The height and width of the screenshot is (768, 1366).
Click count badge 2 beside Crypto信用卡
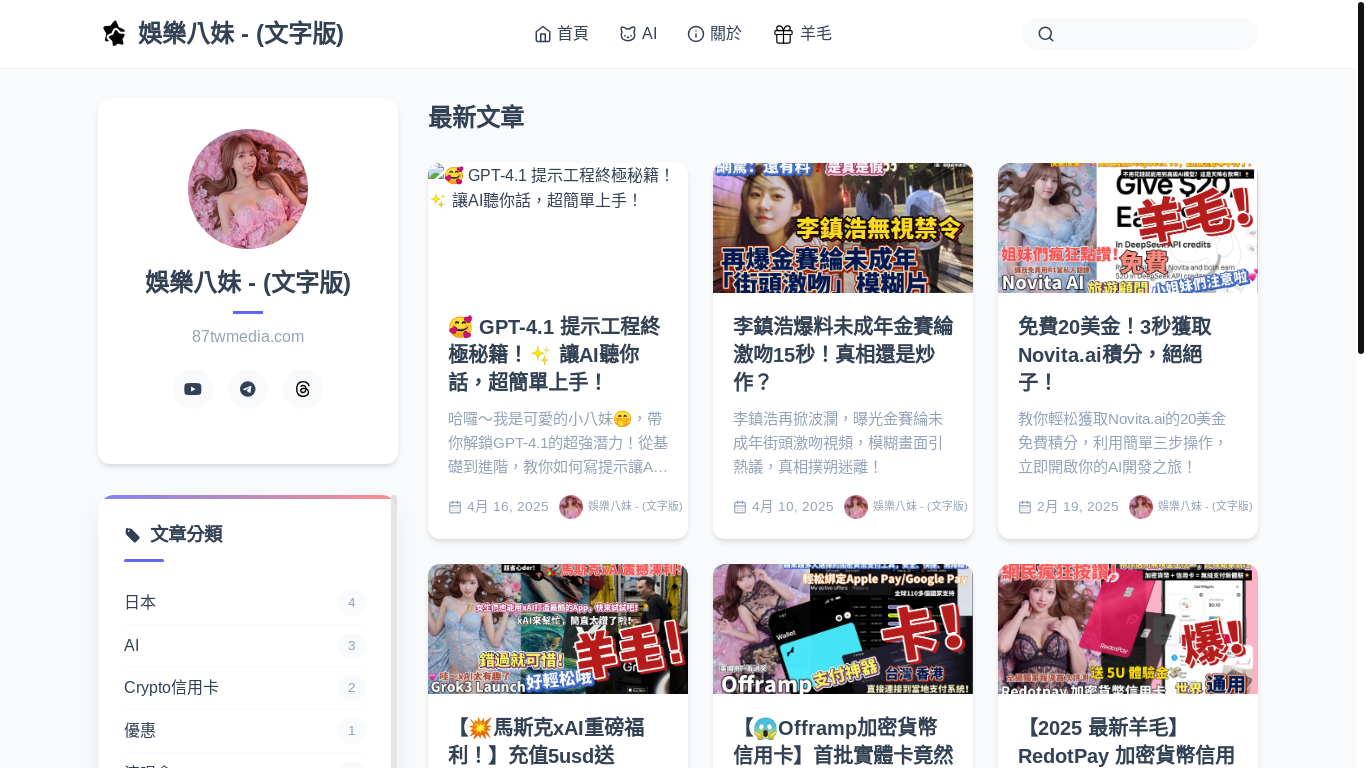click(x=352, y=688)
